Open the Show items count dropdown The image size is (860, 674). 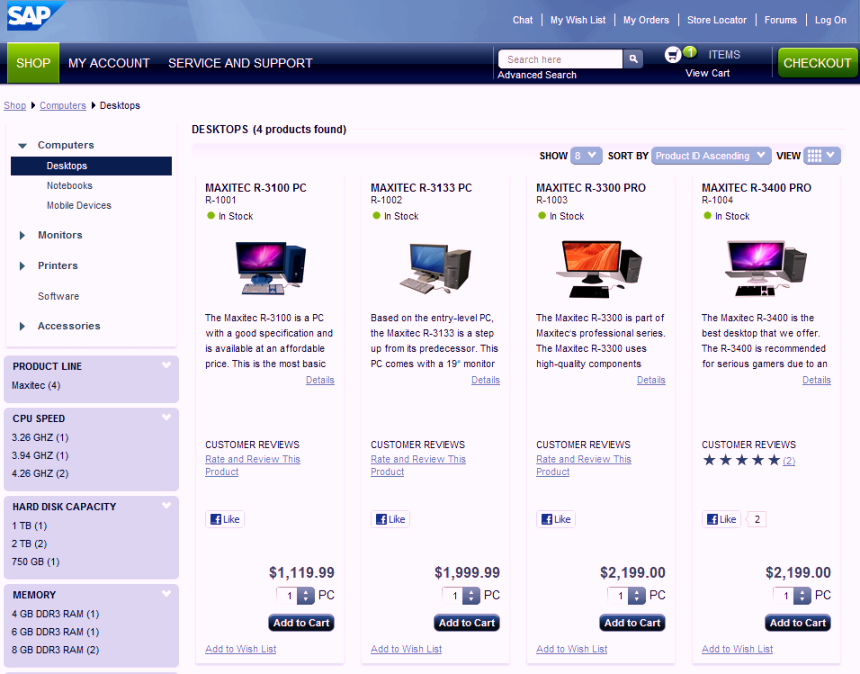click(586, 156)
